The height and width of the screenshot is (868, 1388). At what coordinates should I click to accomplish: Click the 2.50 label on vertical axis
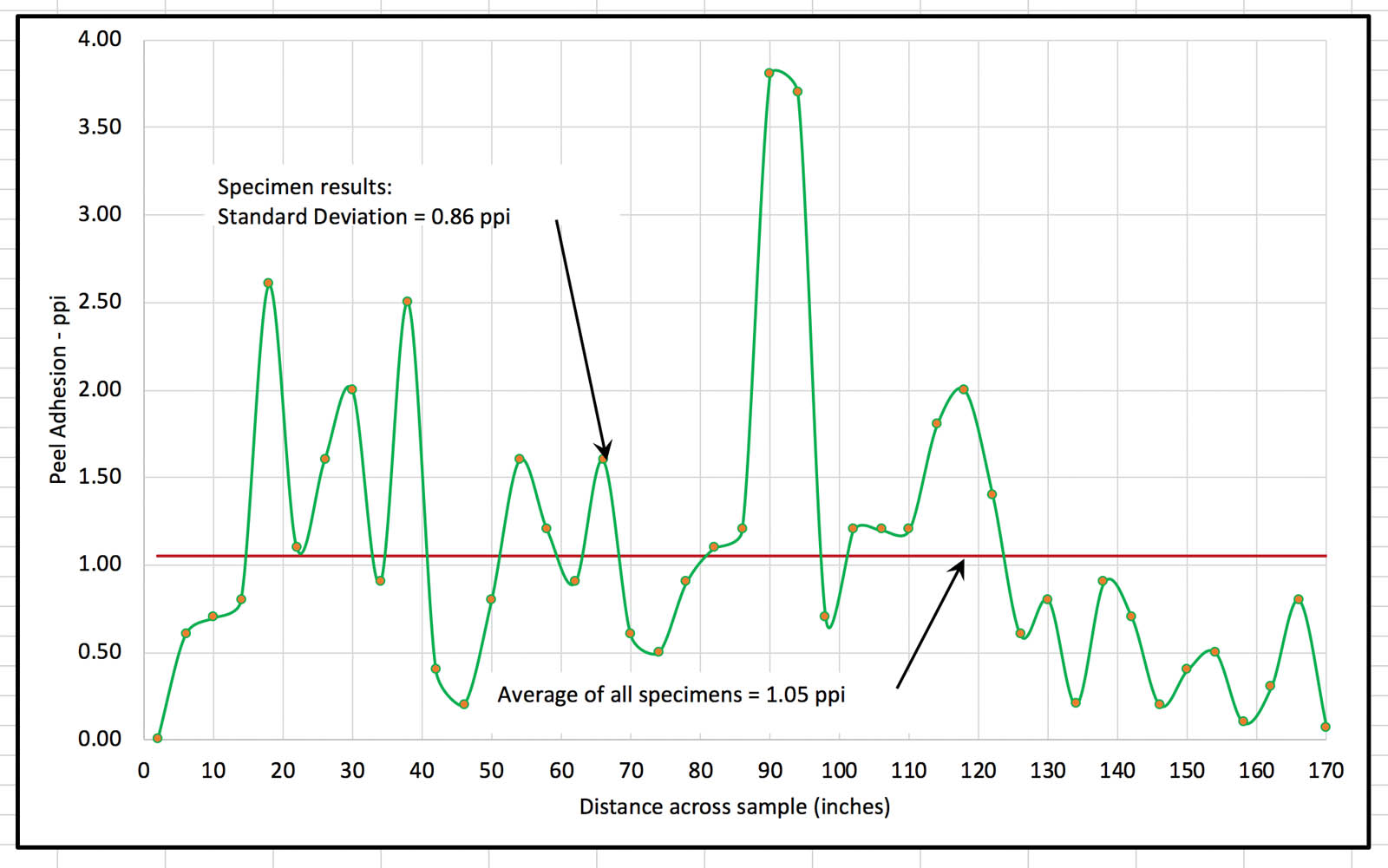pyautogui.click(x=100, y=302)
